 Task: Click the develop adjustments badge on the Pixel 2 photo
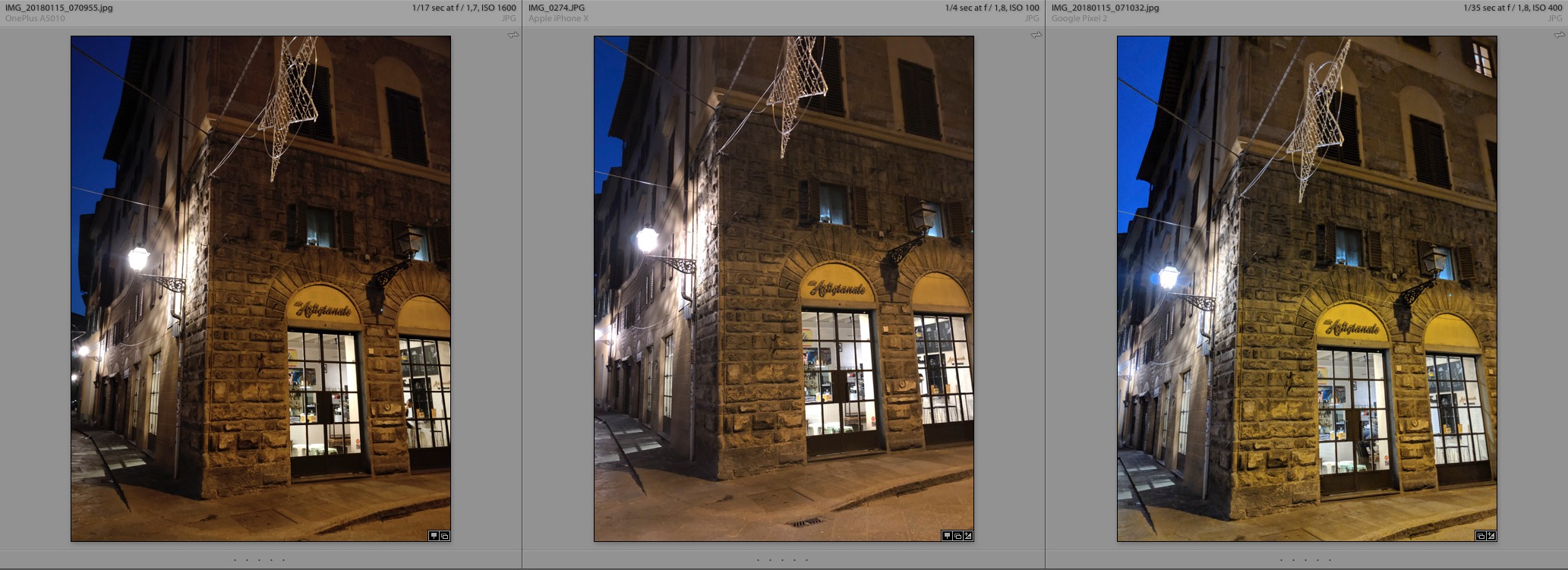point(1491,536)
